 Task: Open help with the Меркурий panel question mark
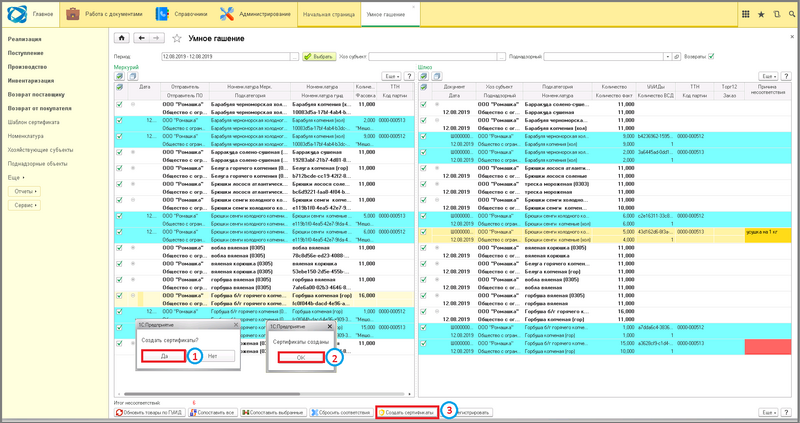[409, 77]
